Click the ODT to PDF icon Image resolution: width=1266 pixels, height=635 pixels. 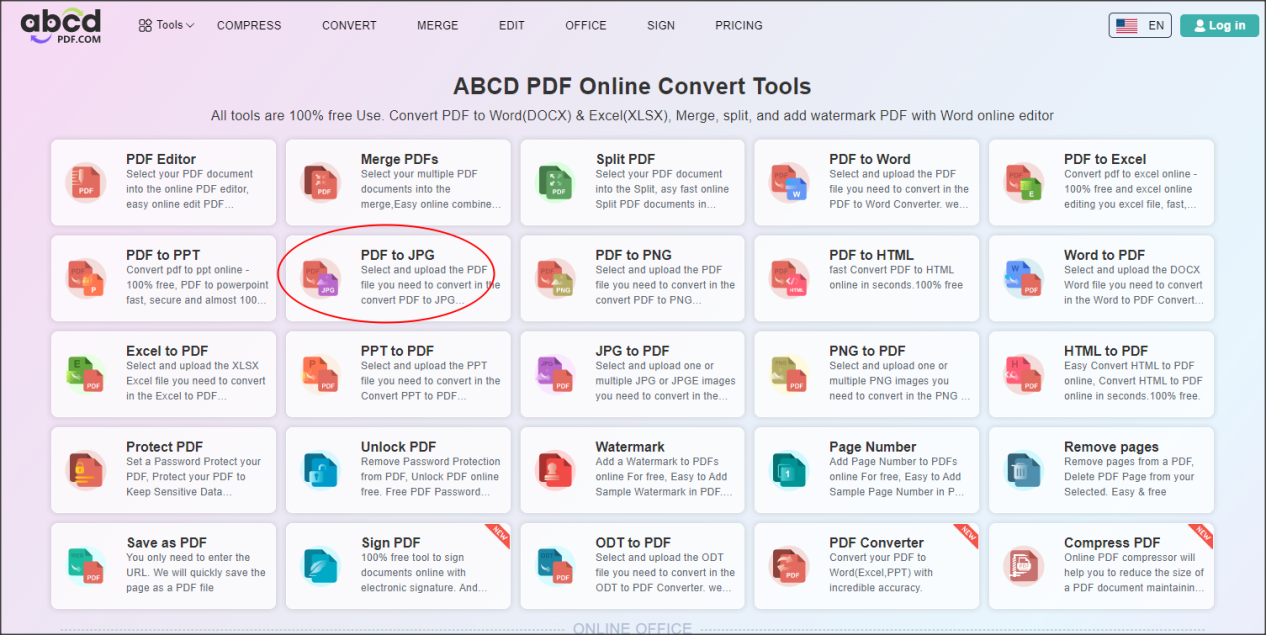(555, 566)
